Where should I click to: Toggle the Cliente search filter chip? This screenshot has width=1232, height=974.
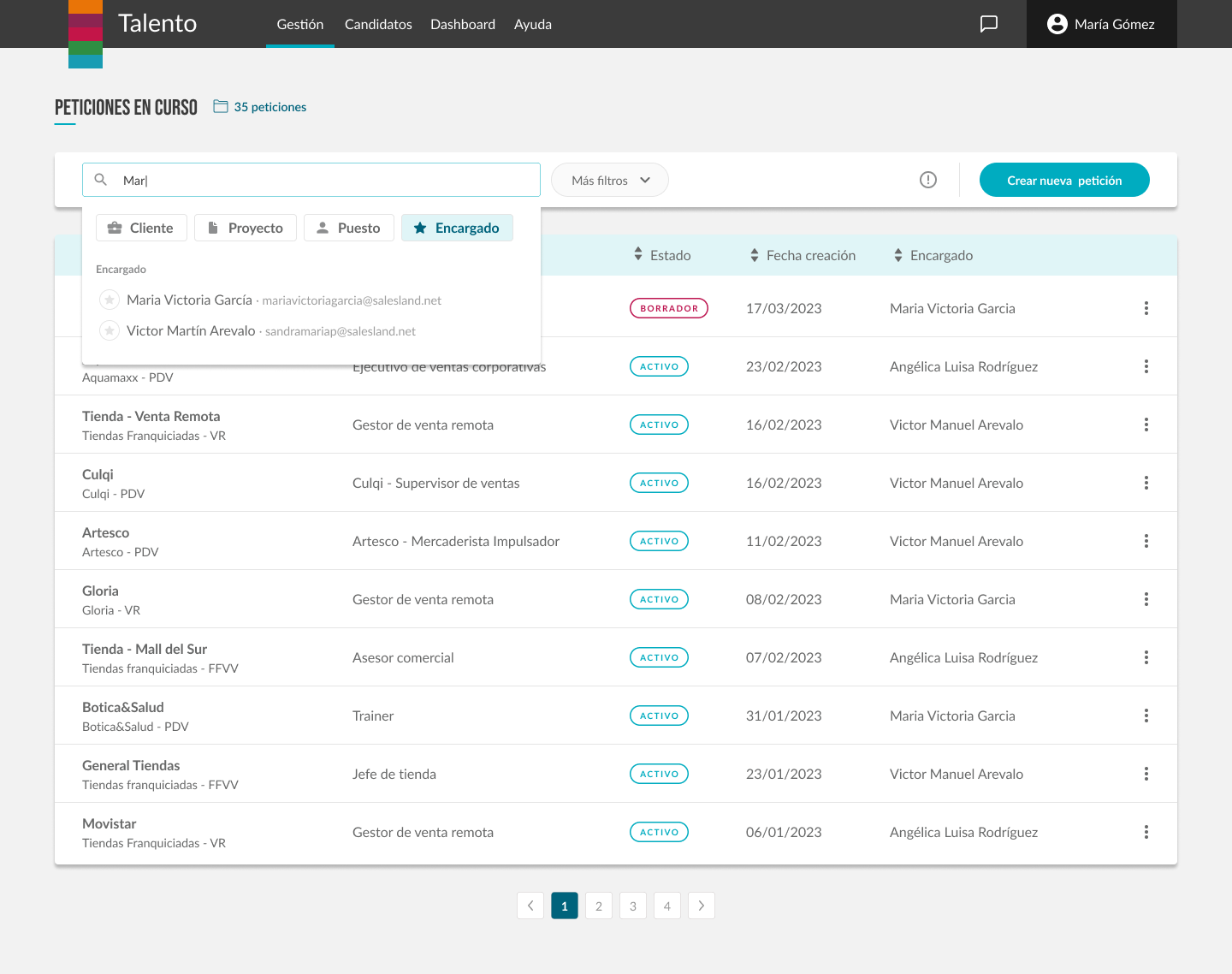coord(141,228)
